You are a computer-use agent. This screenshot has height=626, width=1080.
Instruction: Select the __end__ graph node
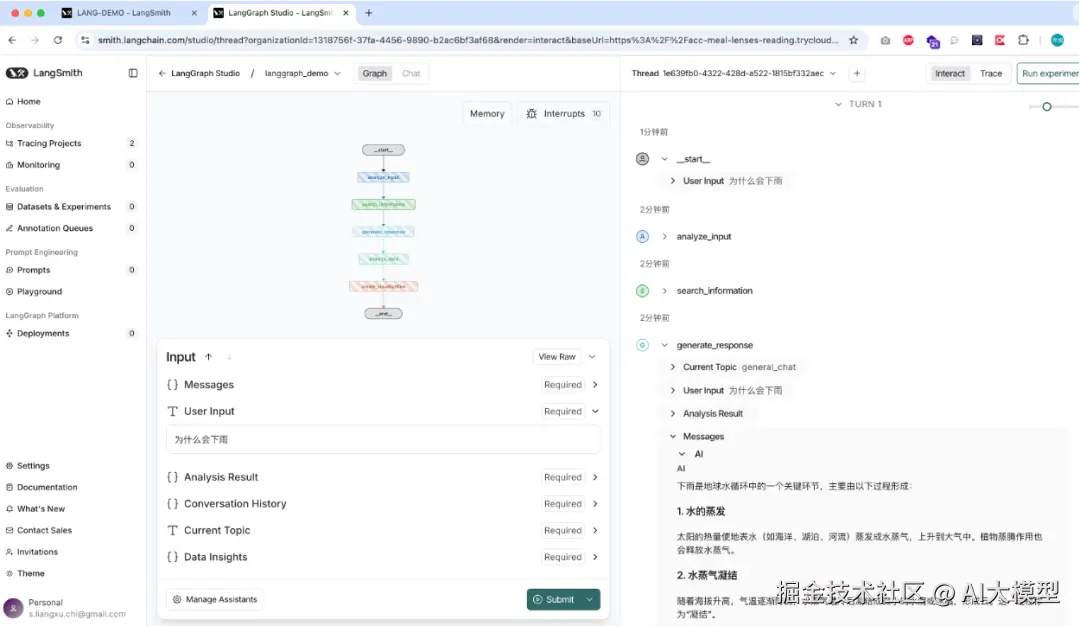click(x=384, y=313)
